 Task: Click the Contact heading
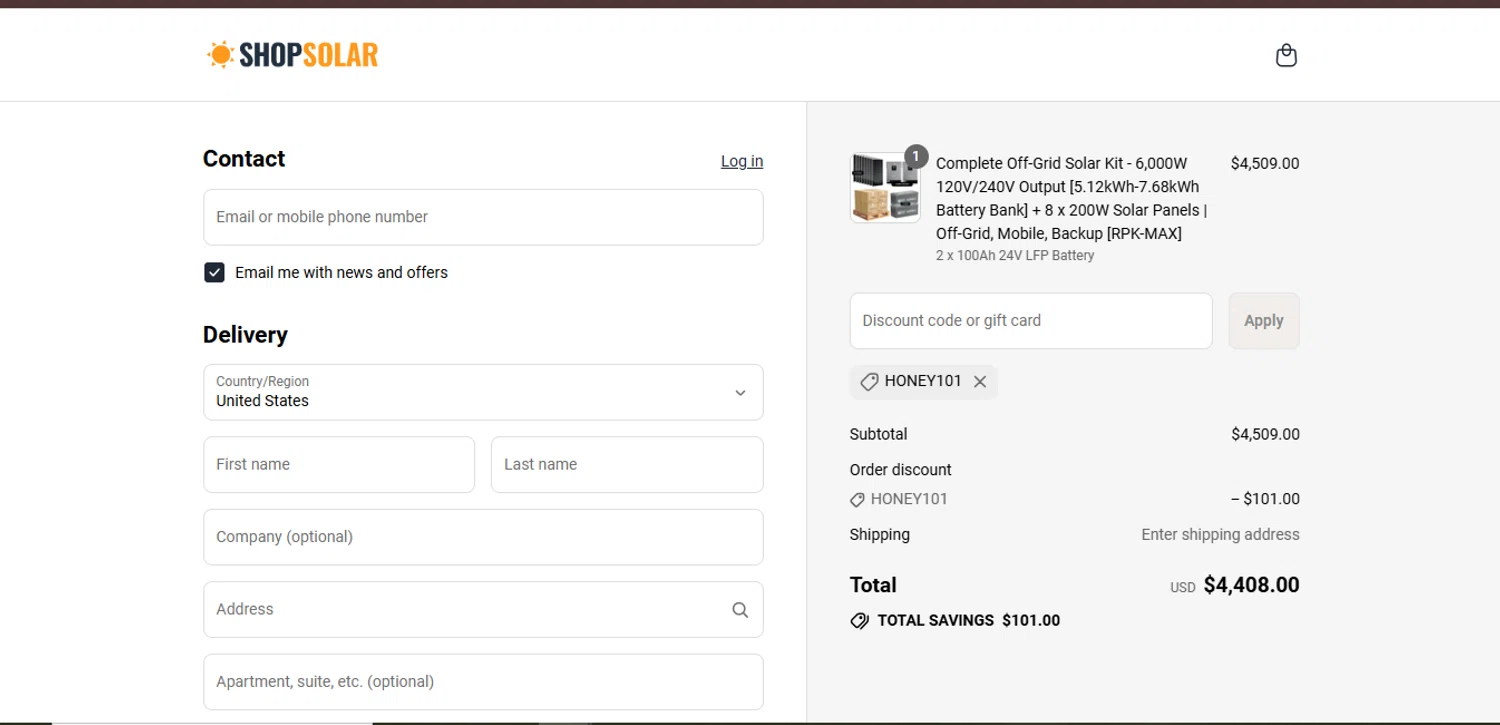[x=244, y=159]
